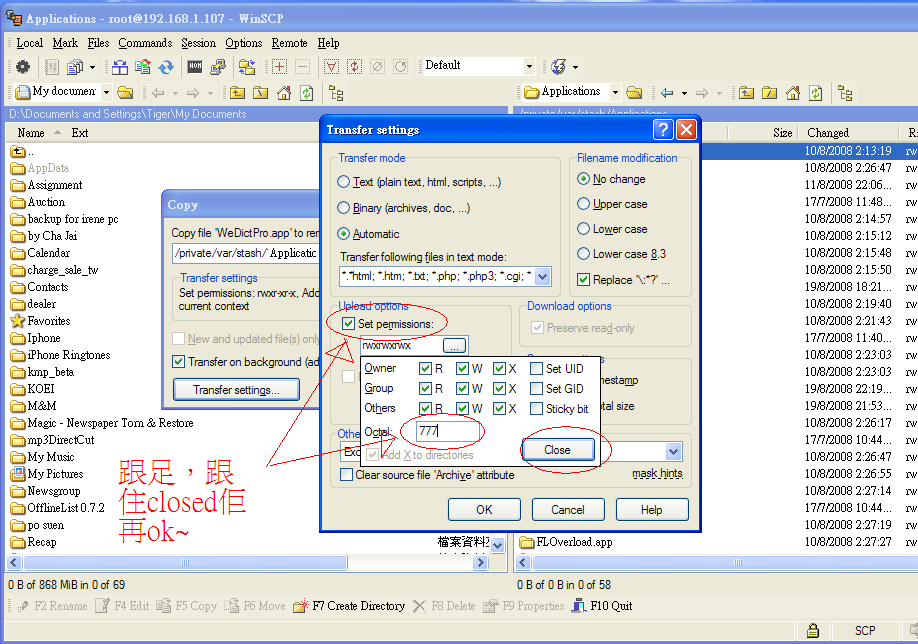This screenshot has height=644, width=918.
Task: Open the Session menu
Action: [198, 43]
